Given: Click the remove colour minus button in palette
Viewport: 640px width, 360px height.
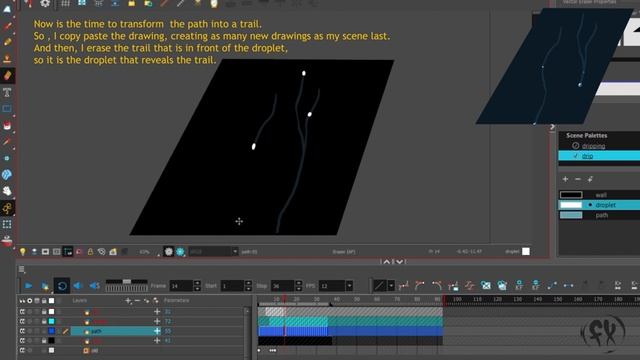Looking at the screenshot, I should click(578, 179).
